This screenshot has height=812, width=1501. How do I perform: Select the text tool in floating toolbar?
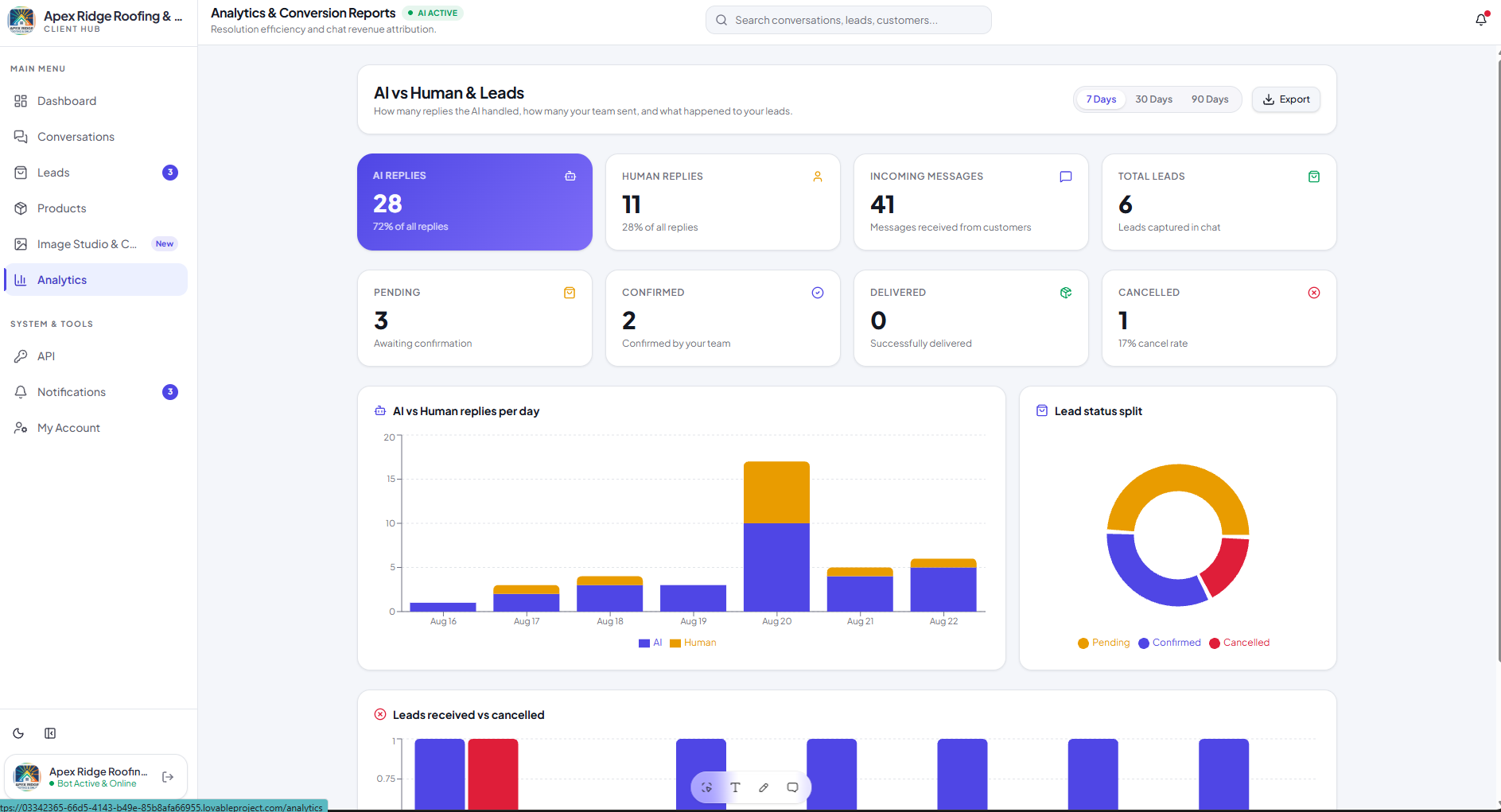tap(735, 787)
